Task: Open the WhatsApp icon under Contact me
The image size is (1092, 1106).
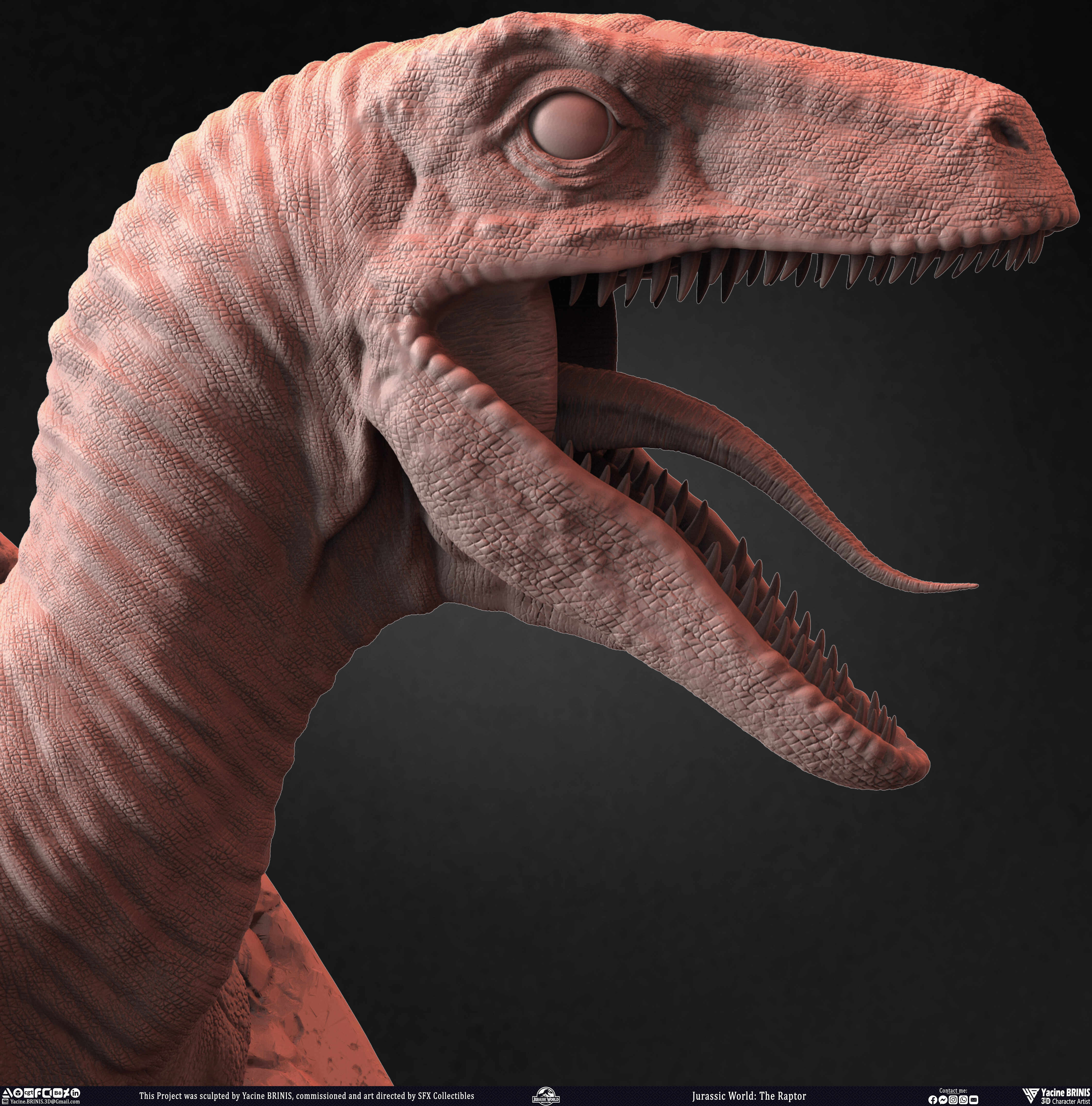Action: click(963, 1100)
